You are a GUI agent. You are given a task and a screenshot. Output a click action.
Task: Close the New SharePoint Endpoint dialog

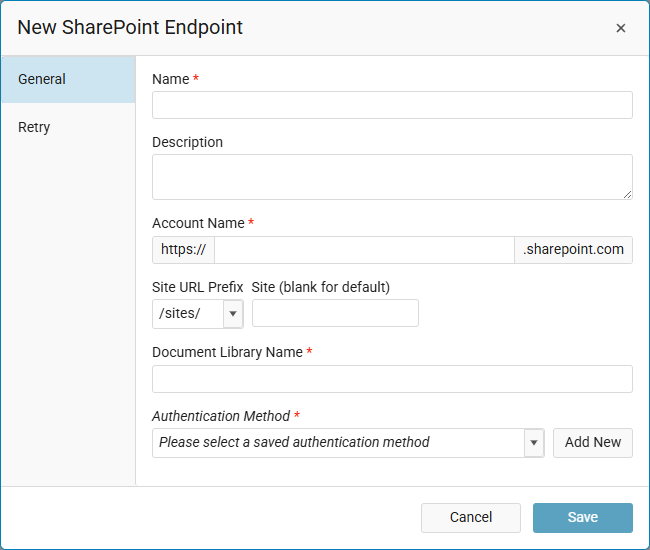620,28
